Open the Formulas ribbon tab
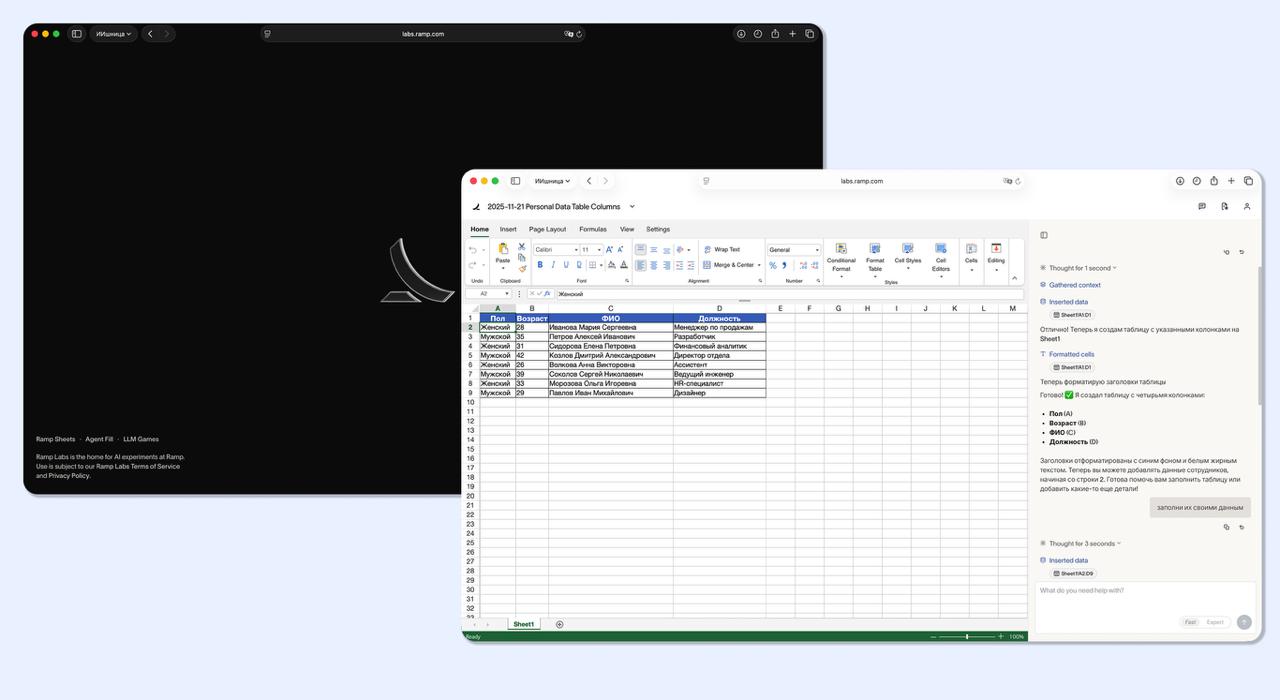1280x700 pixels. point(593,229)
